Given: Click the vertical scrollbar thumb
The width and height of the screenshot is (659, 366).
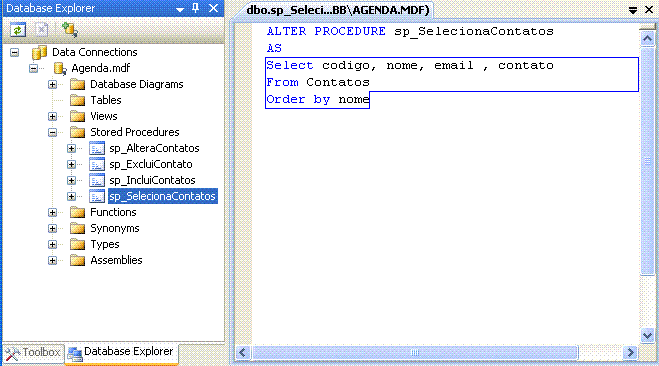Looking at the screenshot, I should coord(648,162).
